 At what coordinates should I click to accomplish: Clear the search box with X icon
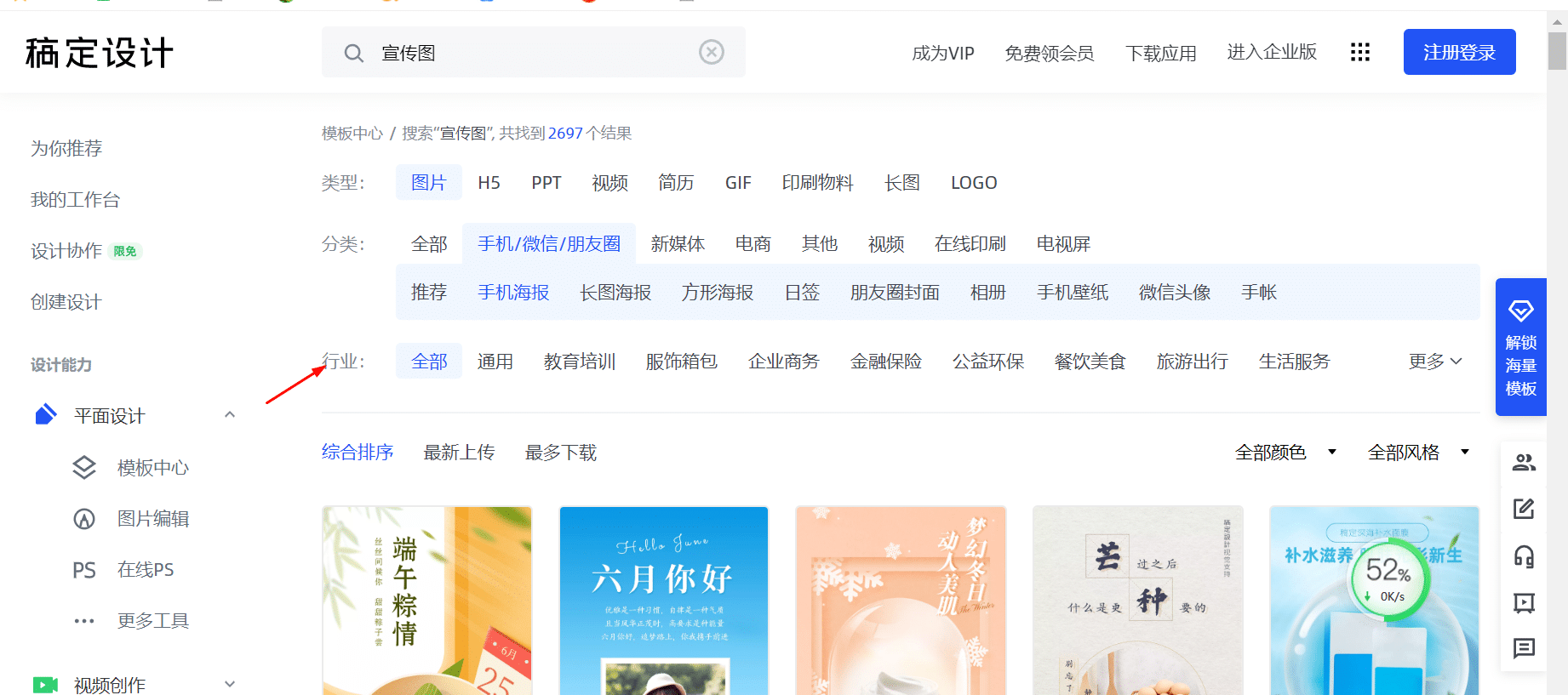[x=712, y=52]
